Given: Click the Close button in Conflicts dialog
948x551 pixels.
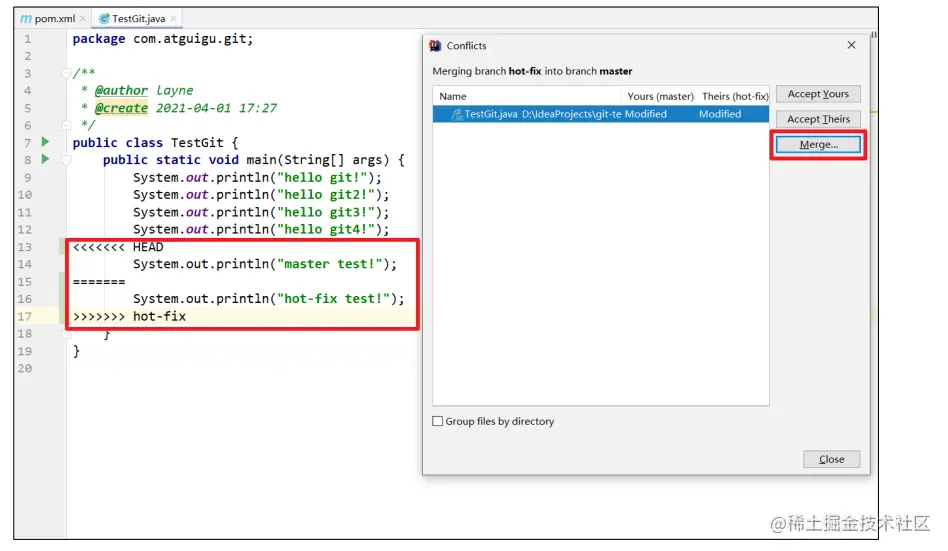Looking at the screenshot, I should [x=831, y=459].
